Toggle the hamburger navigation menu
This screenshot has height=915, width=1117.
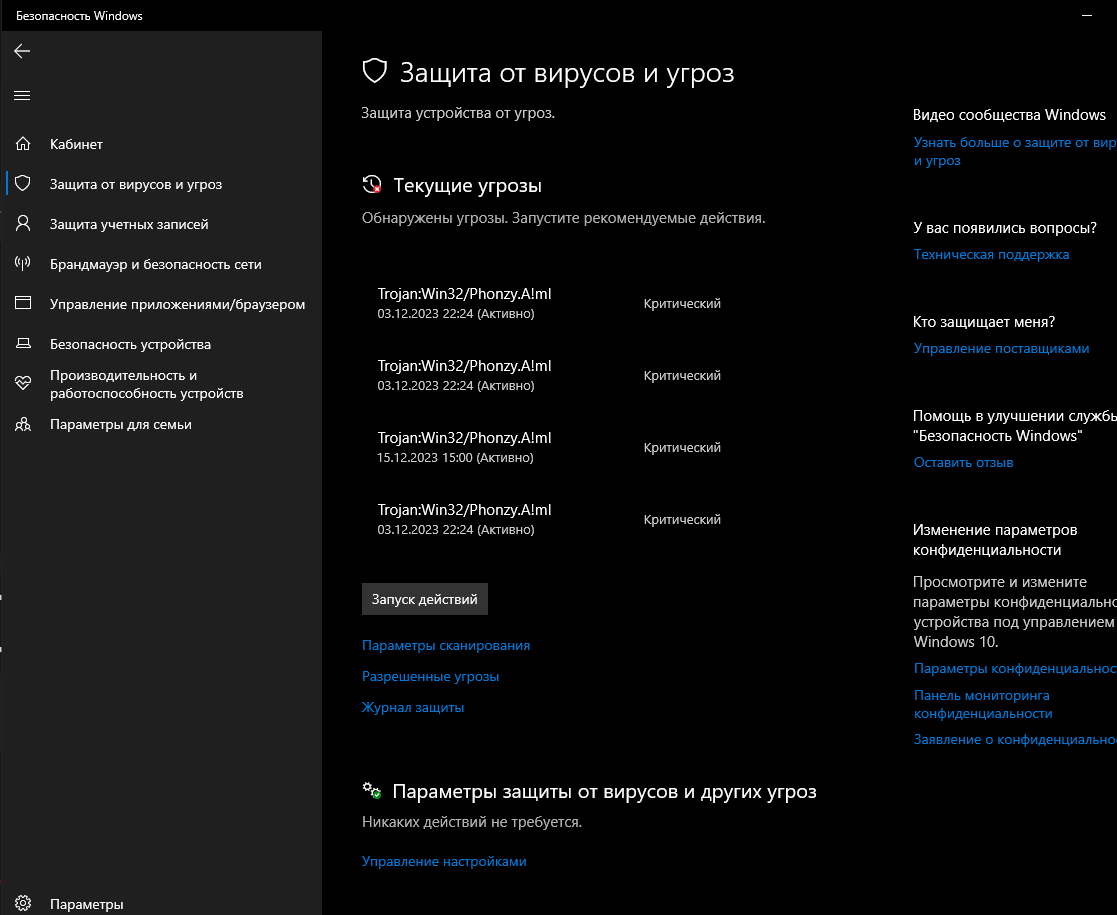click(x=22, y=96)
